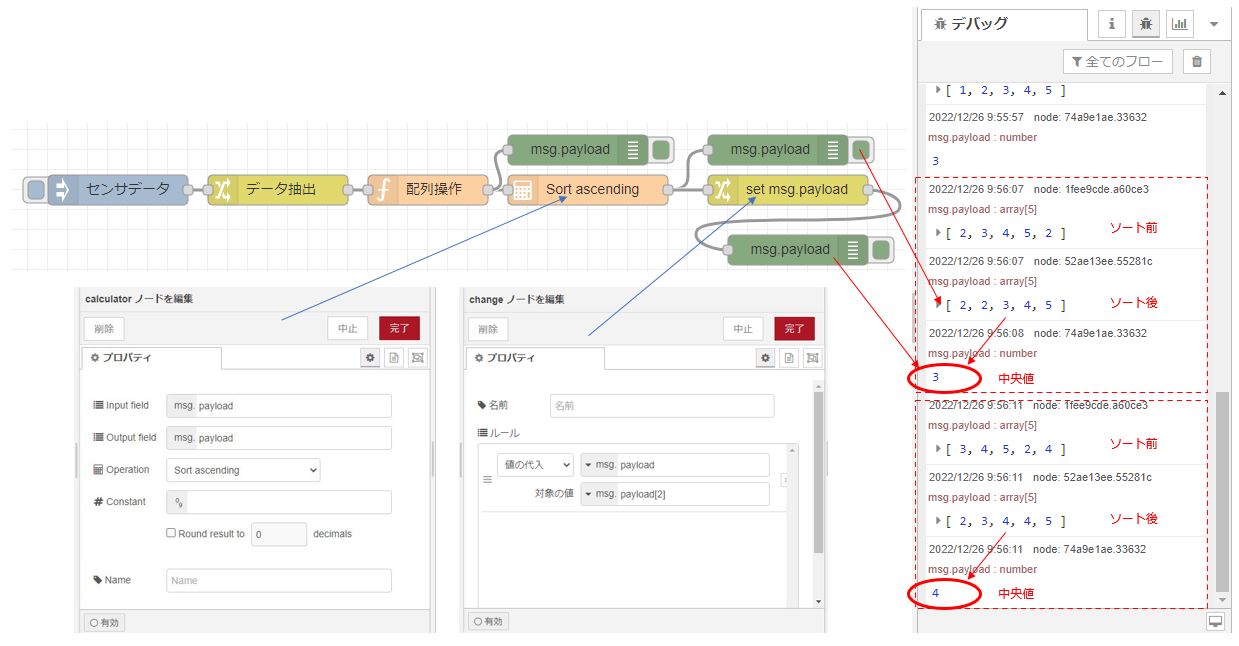The width and height of the screenshot is (1239, 646).
Task: Click the function icon on 配列操作 node
Action: tap(382, 190)
